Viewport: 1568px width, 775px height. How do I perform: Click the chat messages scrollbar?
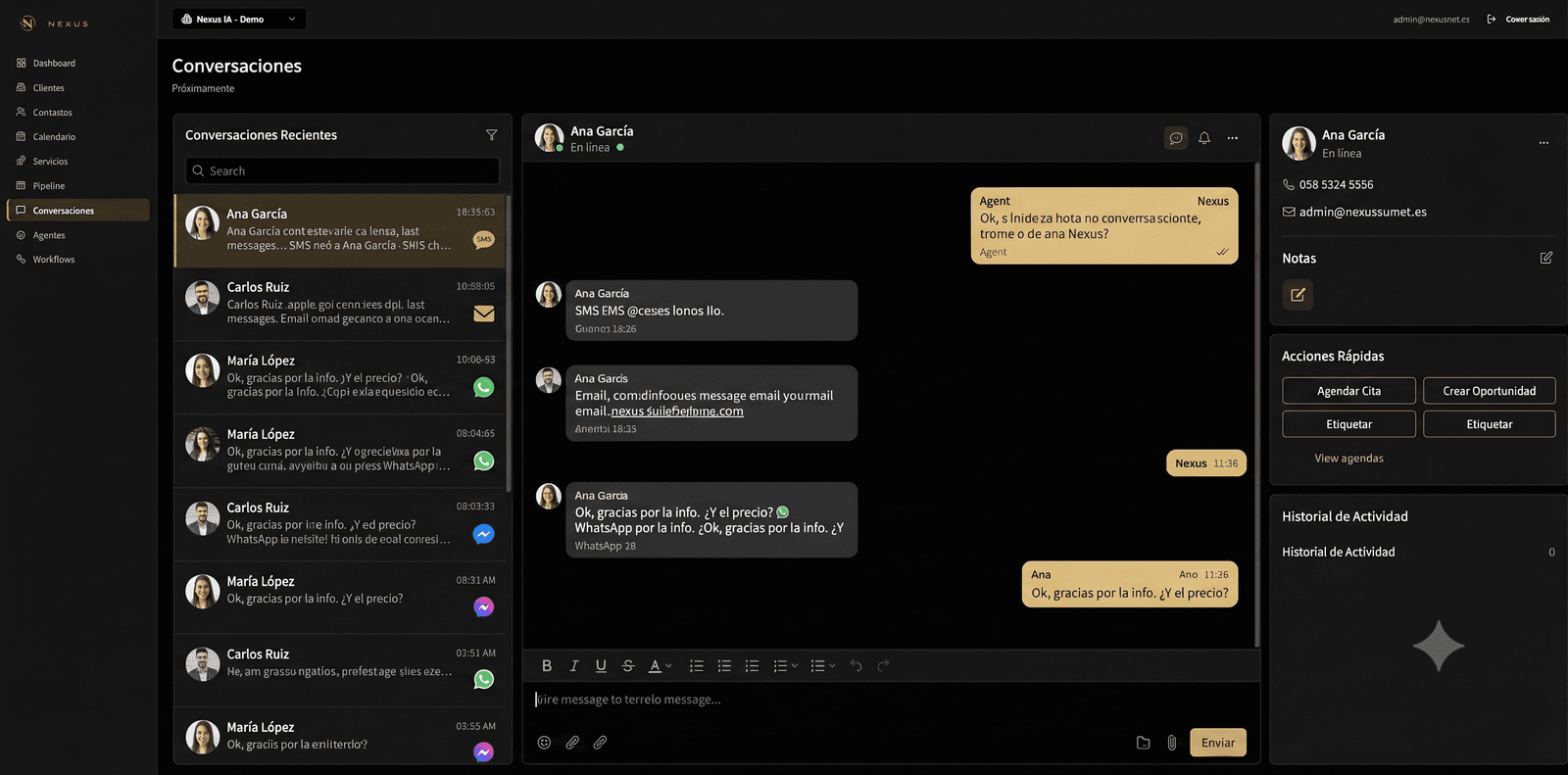point(1257,405)
